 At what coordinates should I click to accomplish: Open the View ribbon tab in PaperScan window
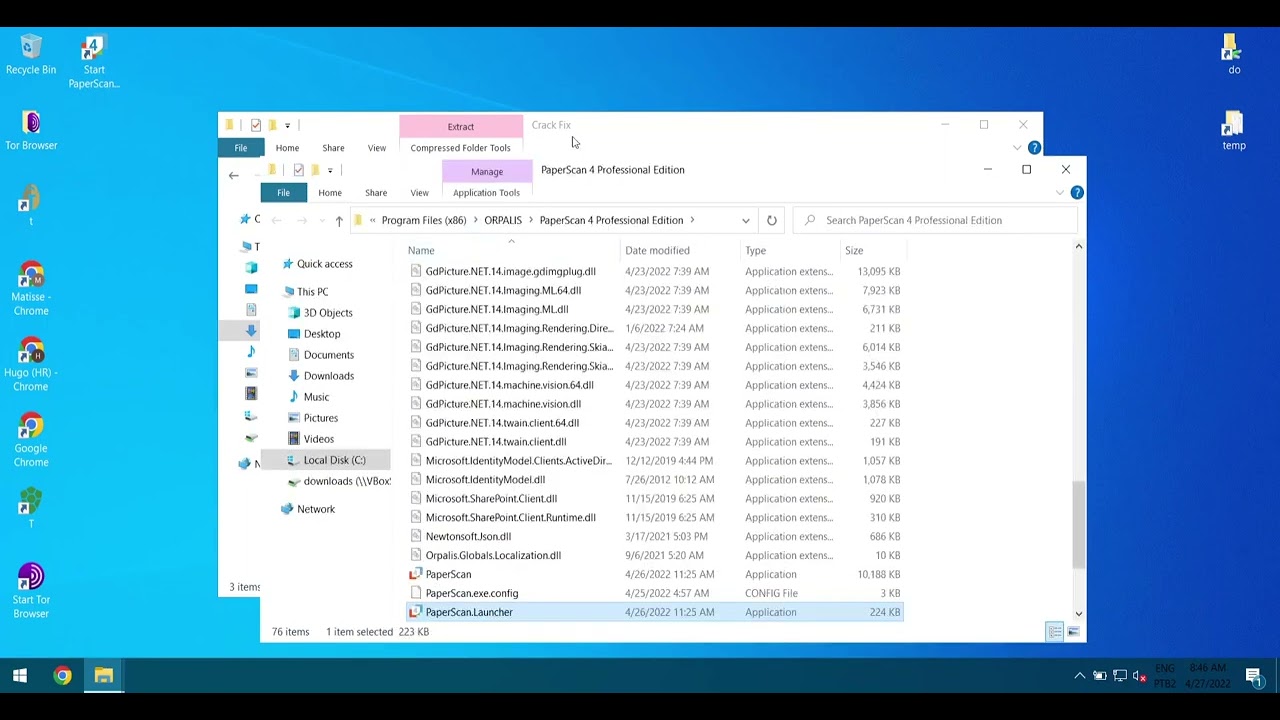coord(419,192)
